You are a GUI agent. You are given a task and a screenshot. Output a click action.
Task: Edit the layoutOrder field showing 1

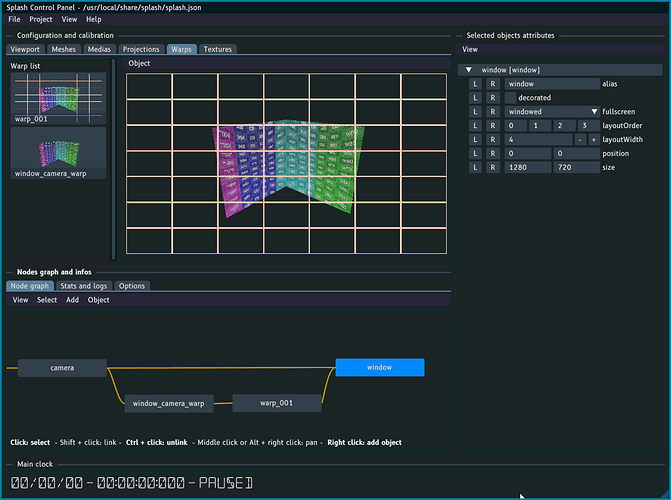(540, 125)
